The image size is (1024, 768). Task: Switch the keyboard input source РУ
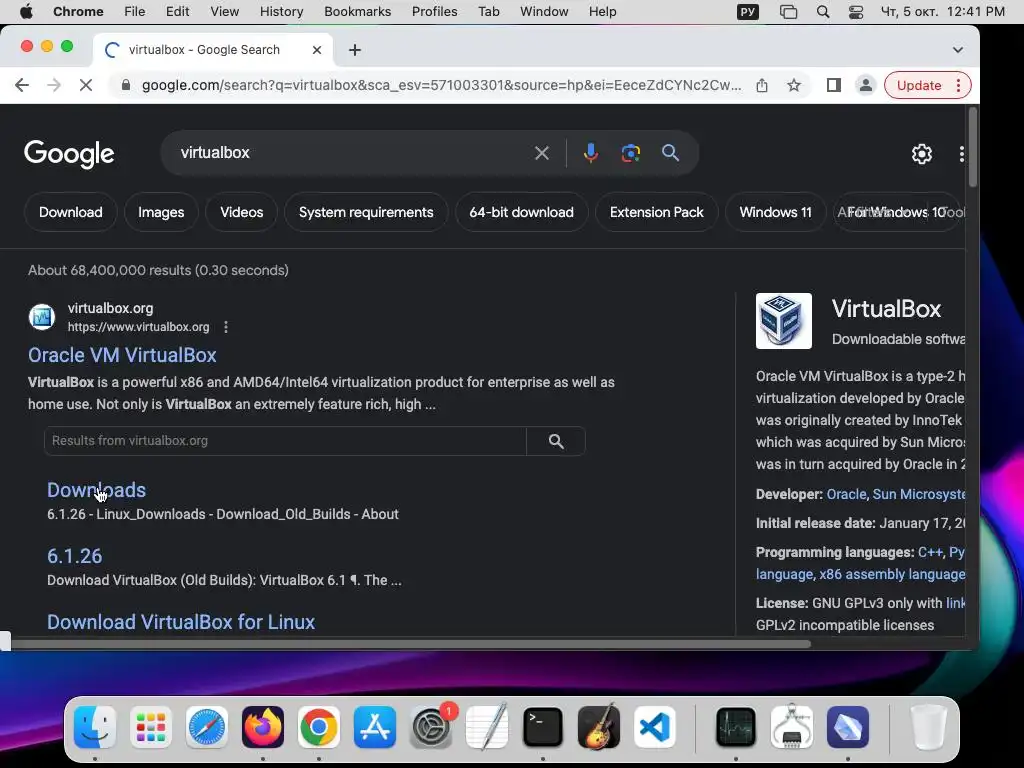(748, 12)
